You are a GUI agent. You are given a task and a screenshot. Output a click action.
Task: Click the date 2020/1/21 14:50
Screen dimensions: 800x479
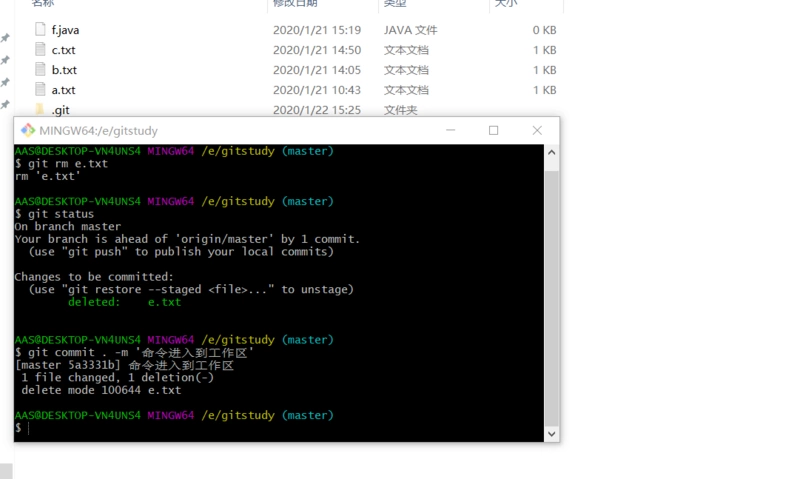[317, 50]
